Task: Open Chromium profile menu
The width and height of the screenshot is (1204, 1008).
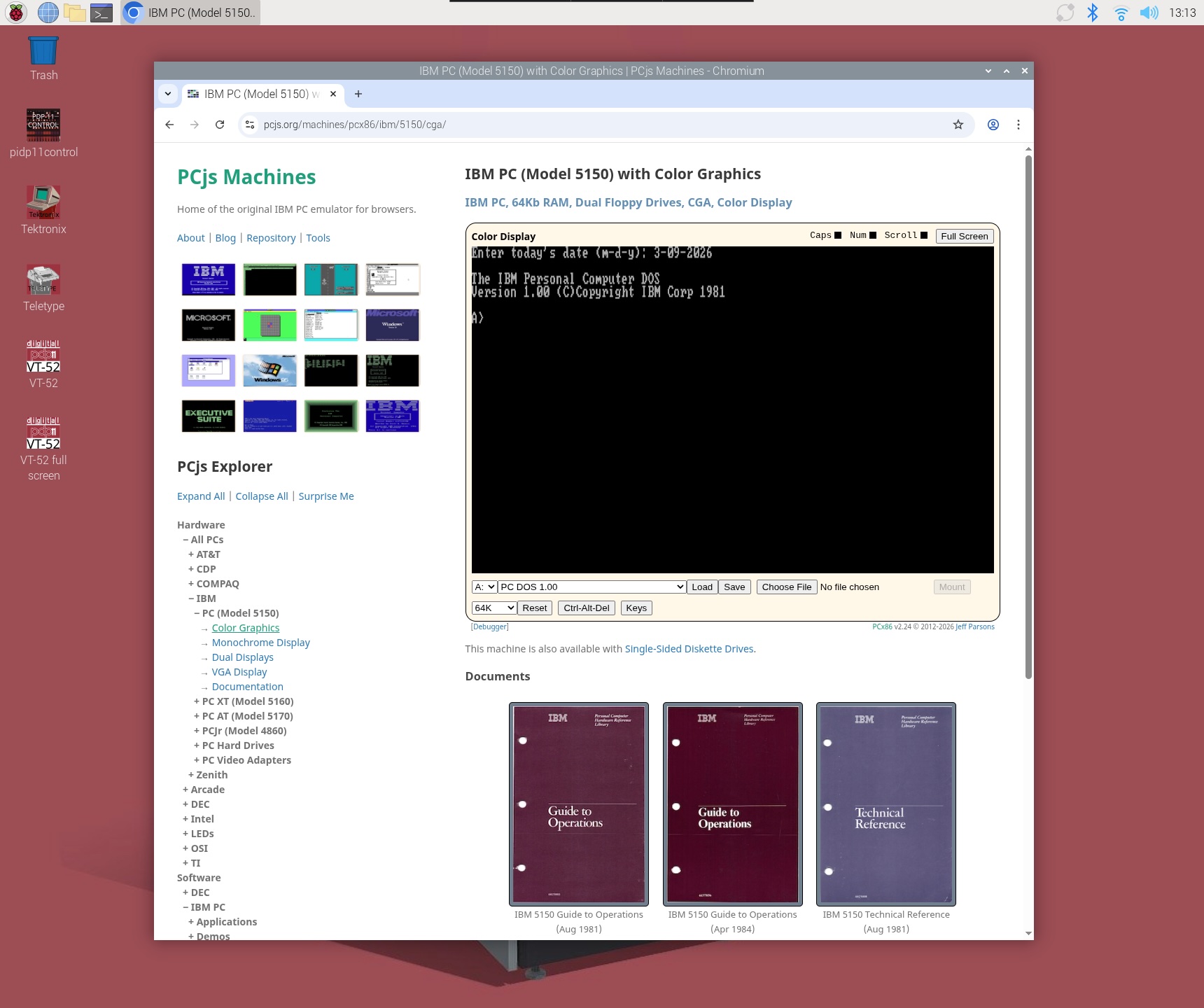Action: (993, 125)
